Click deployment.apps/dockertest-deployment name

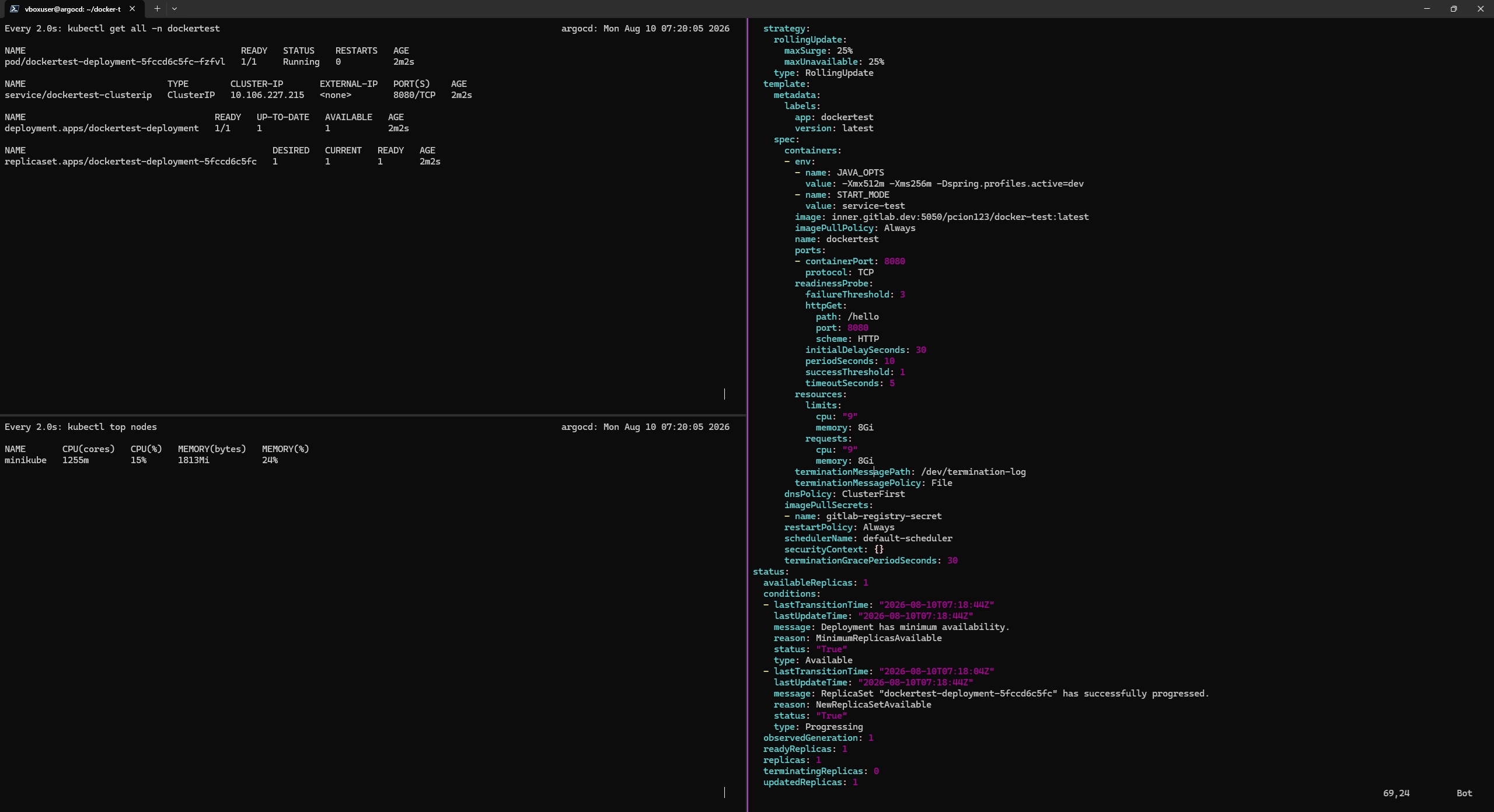[102, 128]
